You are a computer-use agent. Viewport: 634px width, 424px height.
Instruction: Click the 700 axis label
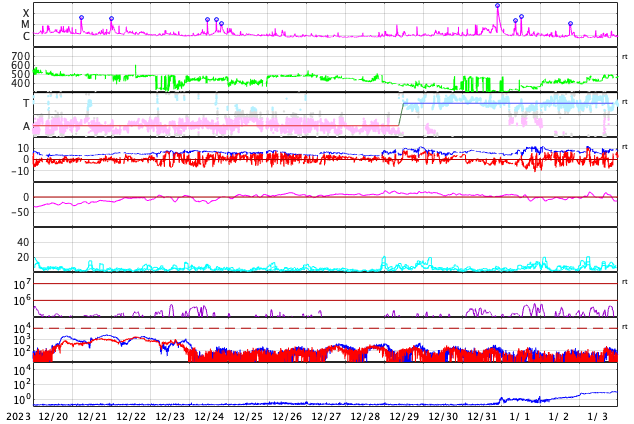click(x=21, y=56)
